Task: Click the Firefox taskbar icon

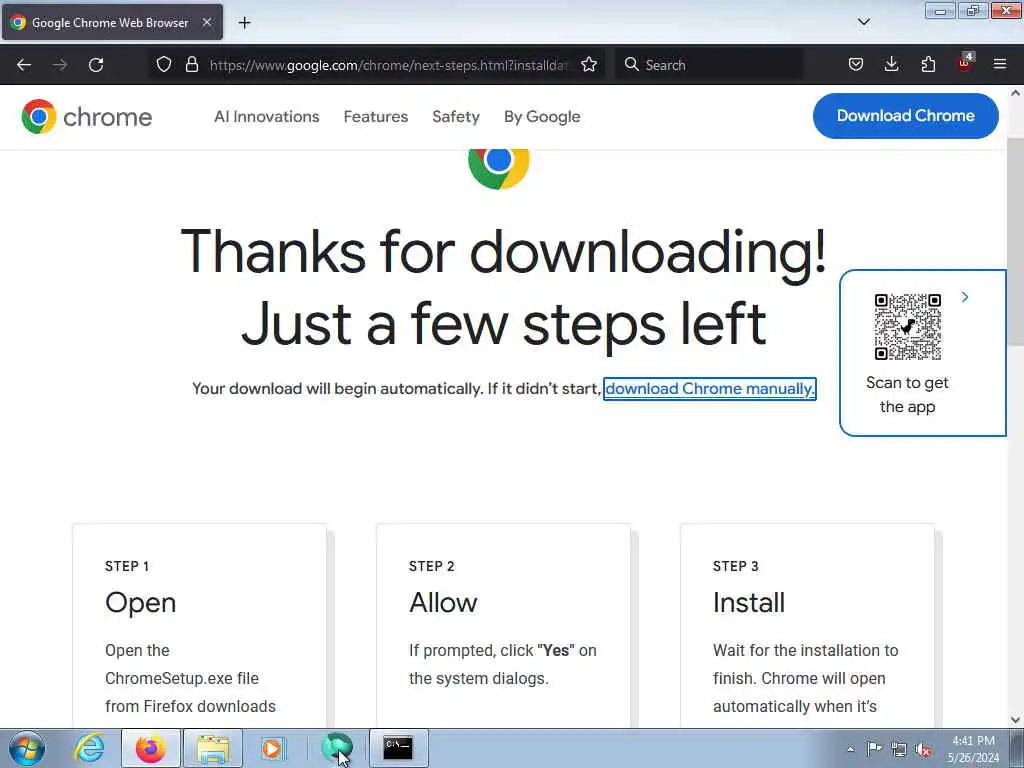Action: [151, 748]
